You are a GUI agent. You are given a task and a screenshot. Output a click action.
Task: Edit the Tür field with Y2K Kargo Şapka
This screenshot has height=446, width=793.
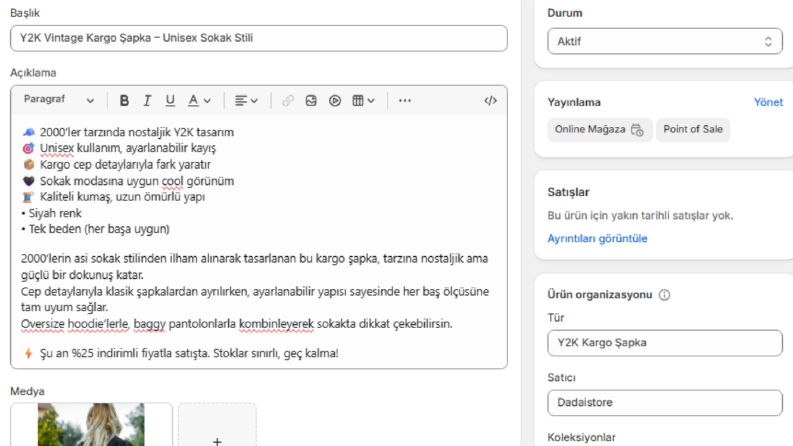665,343
